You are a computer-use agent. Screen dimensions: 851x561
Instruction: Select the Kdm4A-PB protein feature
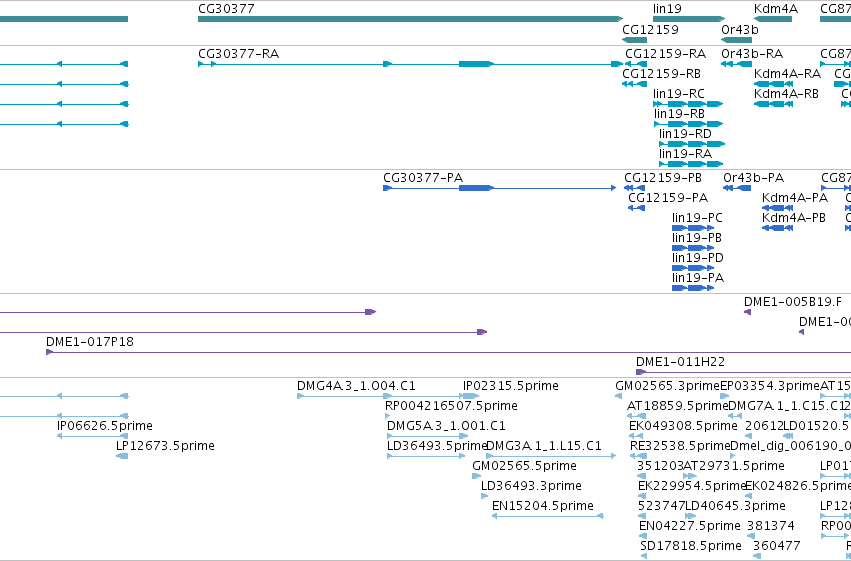777,228
